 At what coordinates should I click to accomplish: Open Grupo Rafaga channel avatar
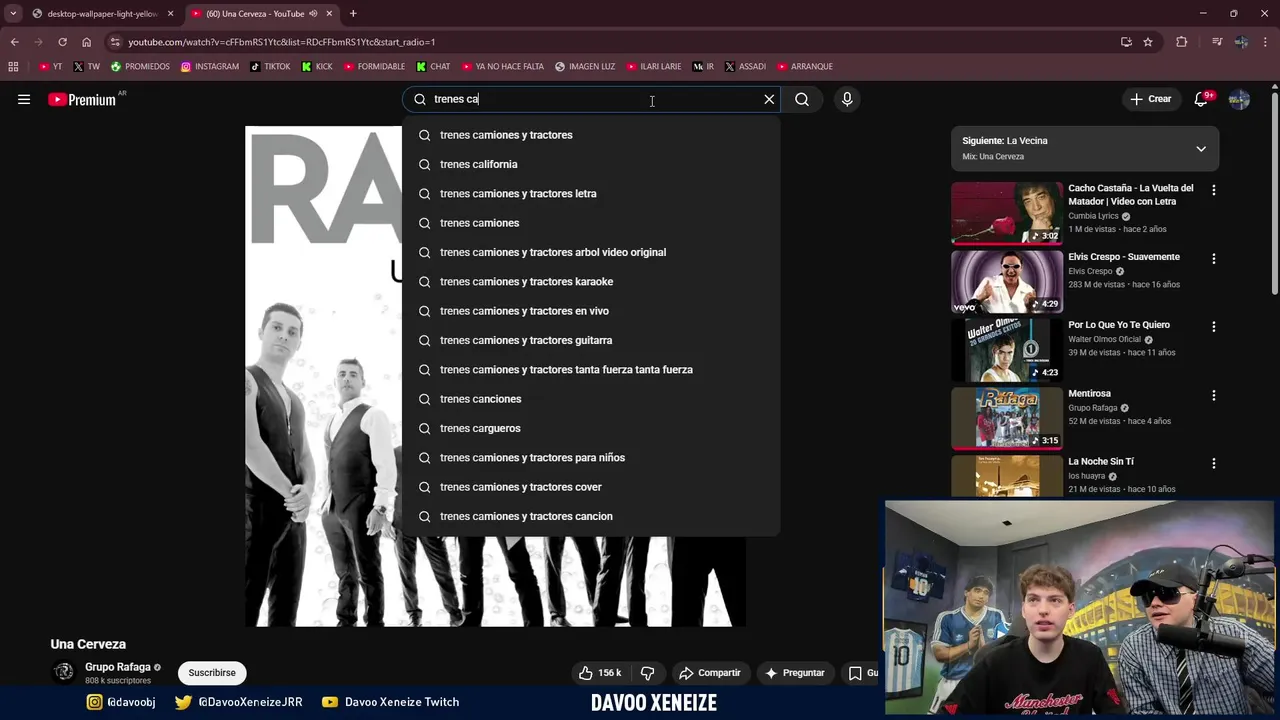(x=64, y=672)
